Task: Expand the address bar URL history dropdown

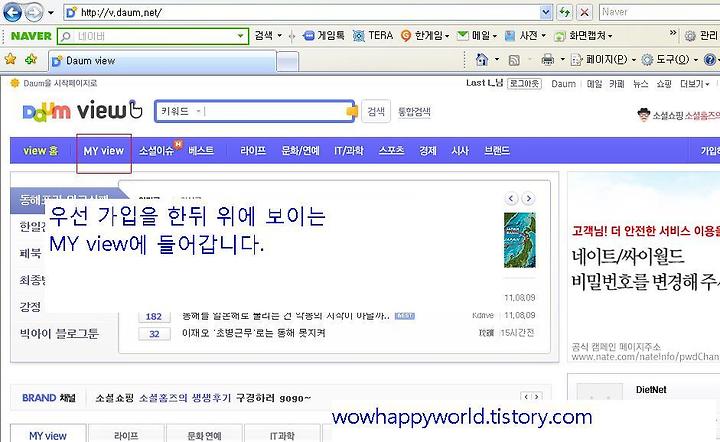Action: coord(546,12)
